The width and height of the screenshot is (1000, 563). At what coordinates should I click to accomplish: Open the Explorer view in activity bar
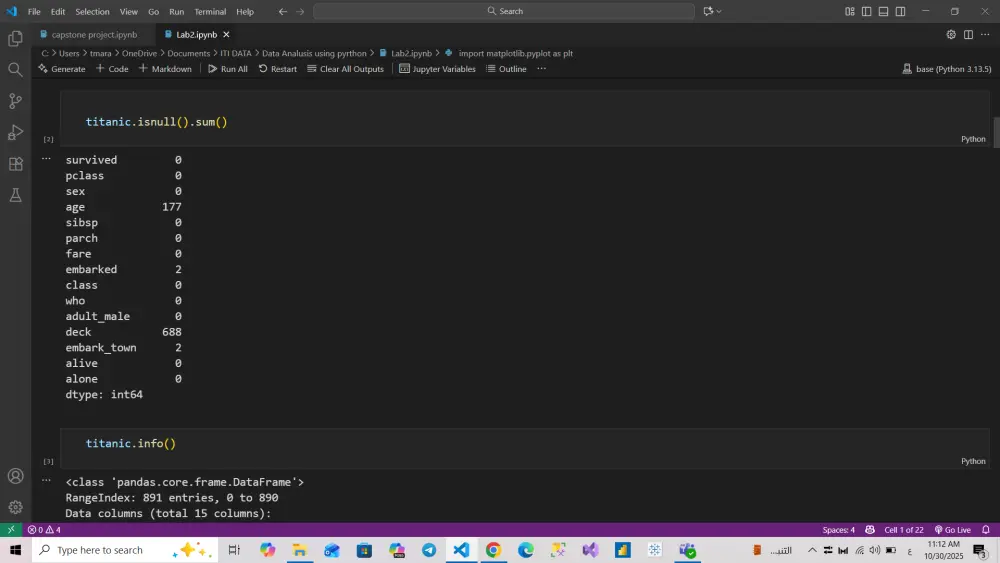pyautogui.click(x=15, y=39)
